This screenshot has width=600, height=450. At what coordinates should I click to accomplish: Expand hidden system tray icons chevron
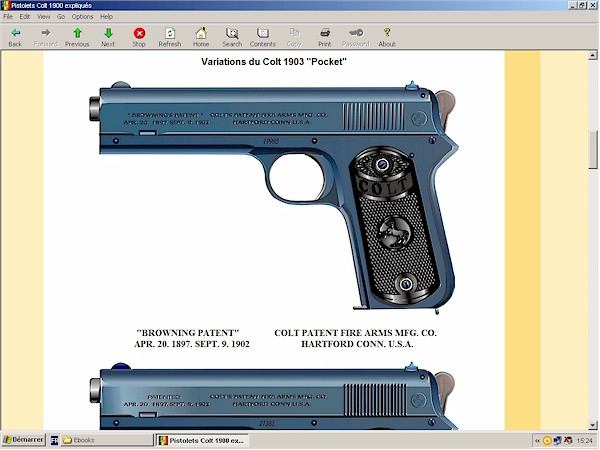point(537,441)
